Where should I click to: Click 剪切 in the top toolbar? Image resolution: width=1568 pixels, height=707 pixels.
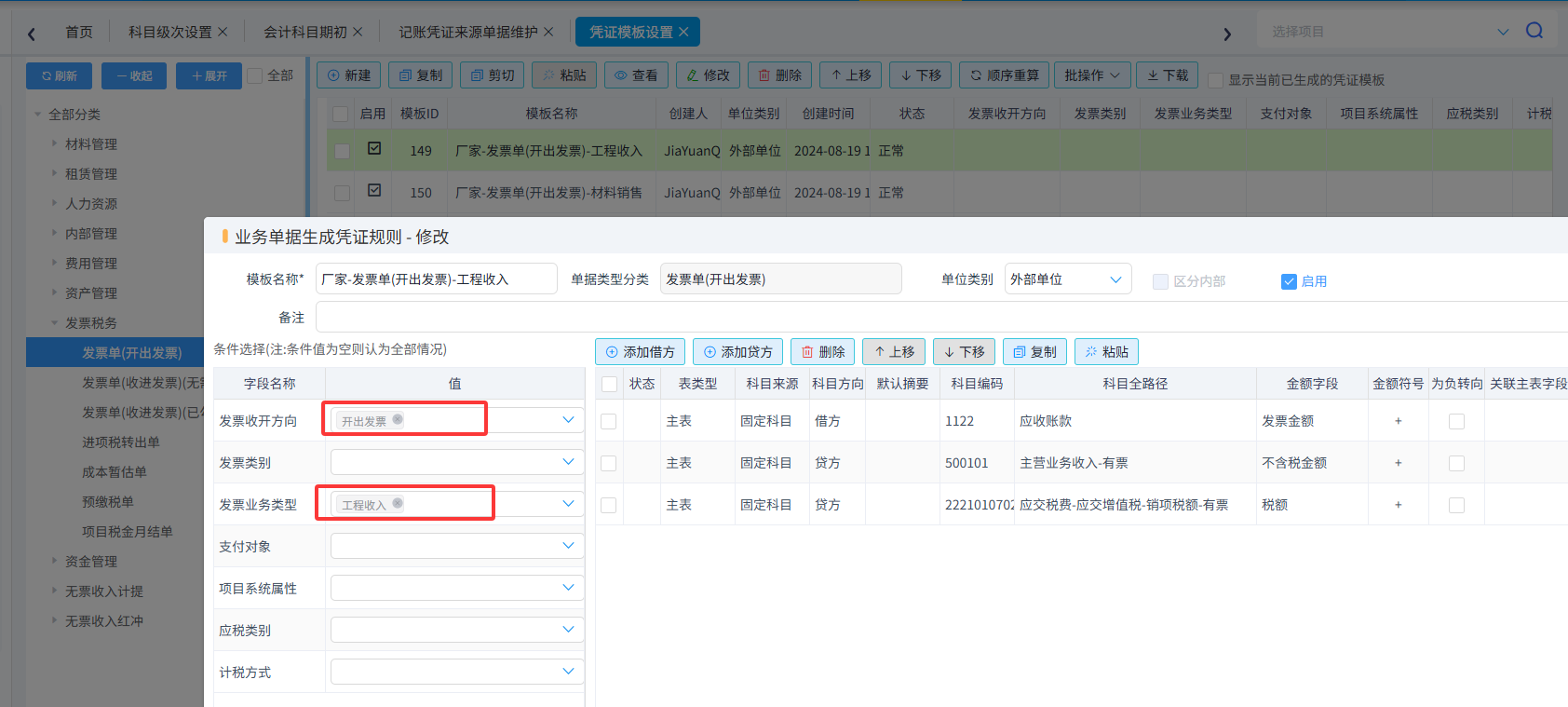pos(493,75)
